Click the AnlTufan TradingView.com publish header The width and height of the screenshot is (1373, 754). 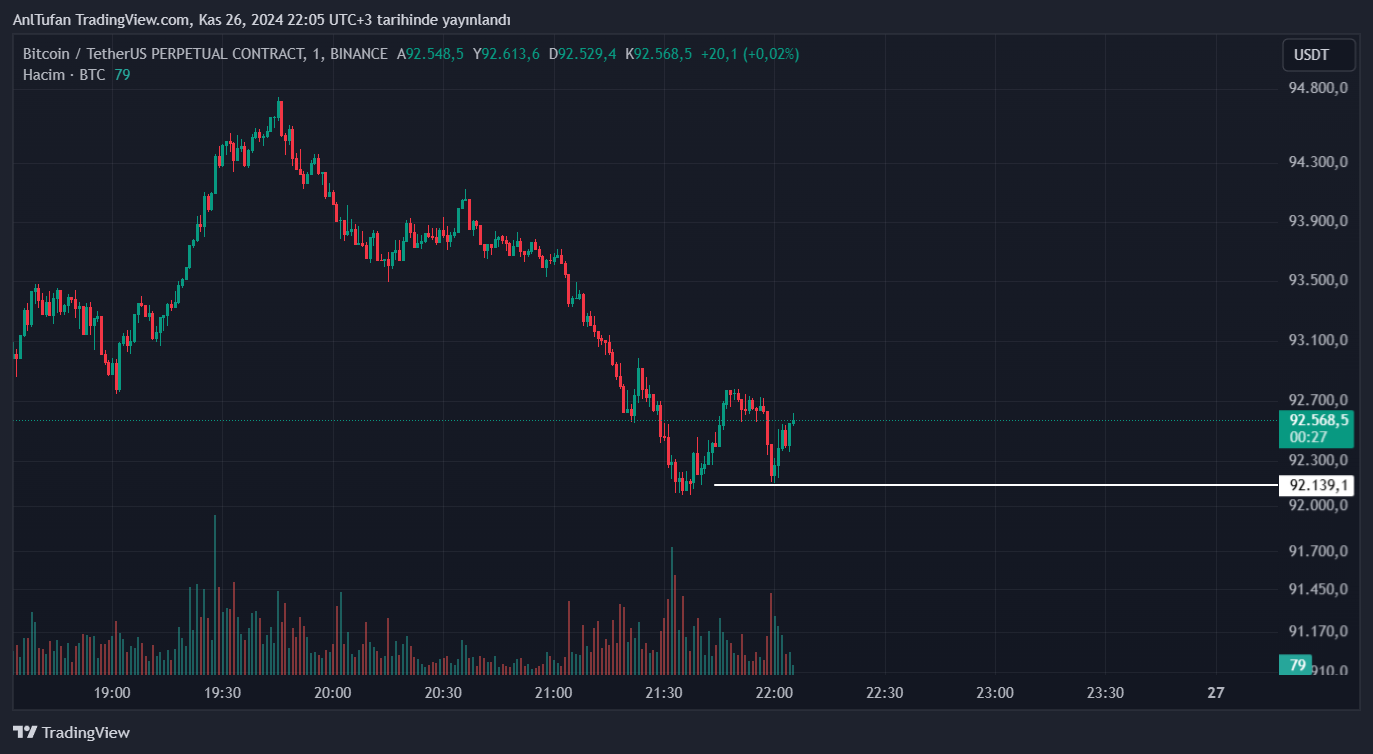(x=262, y=20)
